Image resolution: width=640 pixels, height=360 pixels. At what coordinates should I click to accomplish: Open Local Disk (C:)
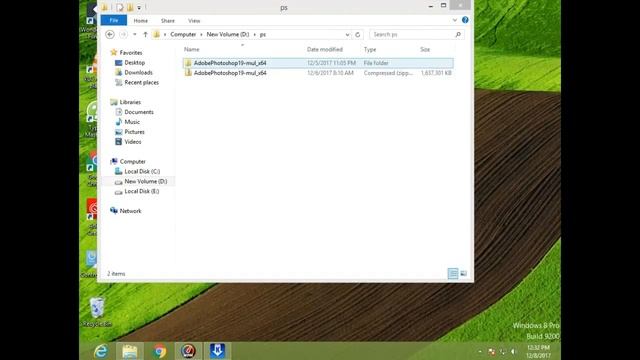[142, 171]
